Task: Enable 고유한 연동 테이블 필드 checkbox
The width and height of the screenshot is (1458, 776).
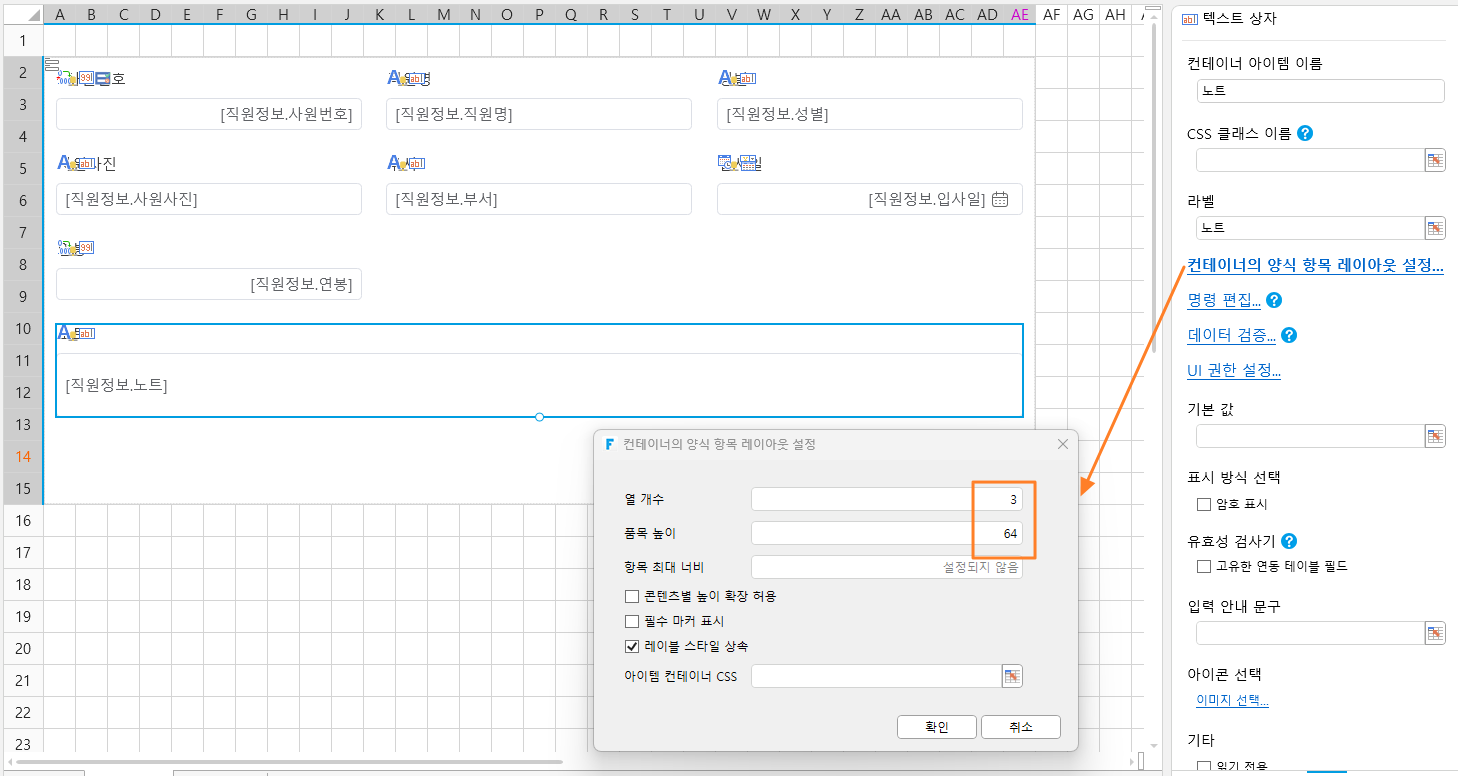Action: pos(1204,566)
